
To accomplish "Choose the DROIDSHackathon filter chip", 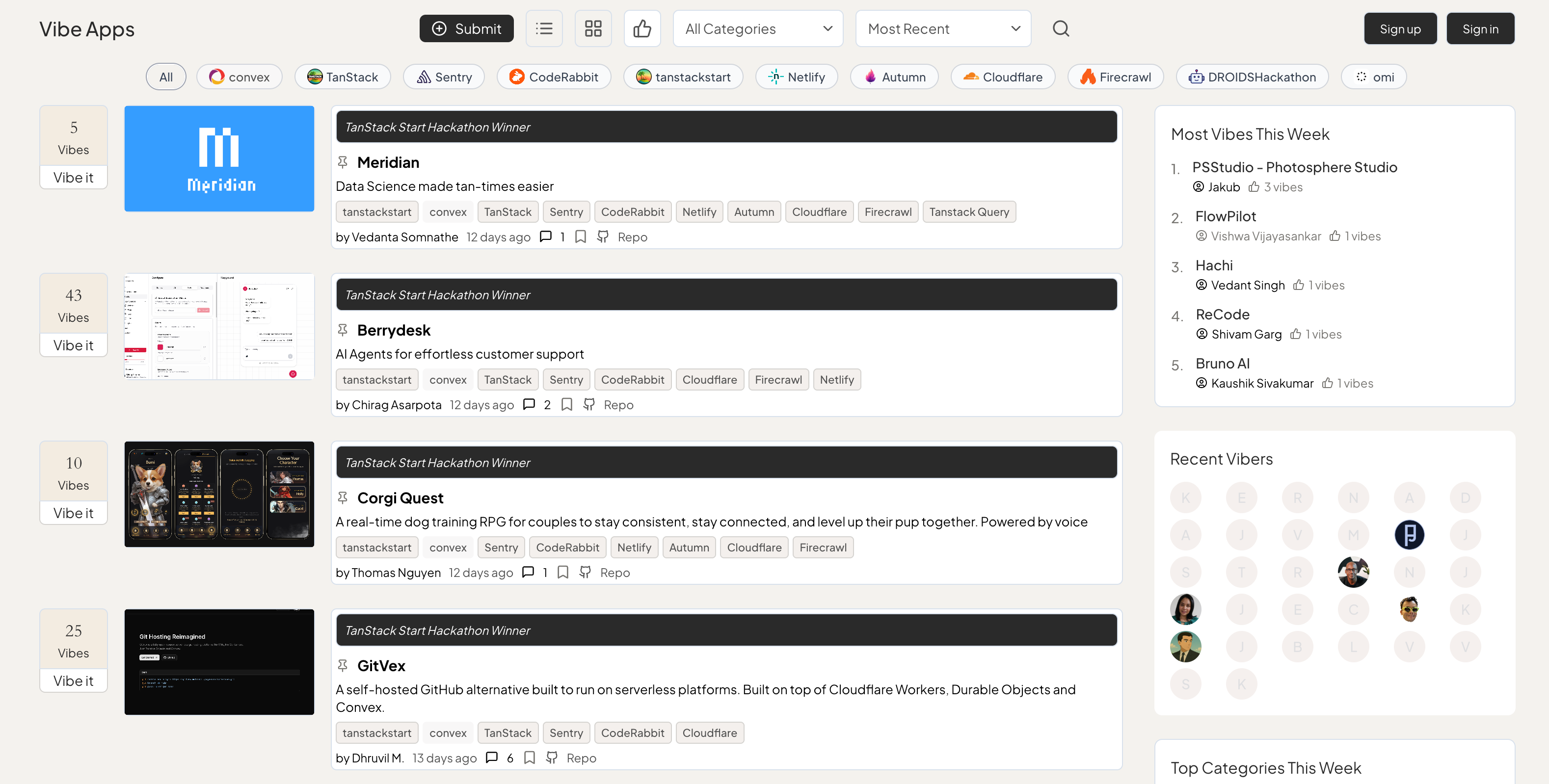I will pyautogui.click(x=1252, y=77).
